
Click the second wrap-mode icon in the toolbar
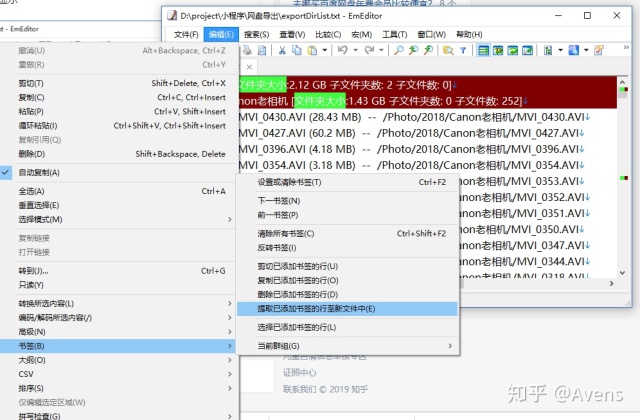tap(498, 50)
